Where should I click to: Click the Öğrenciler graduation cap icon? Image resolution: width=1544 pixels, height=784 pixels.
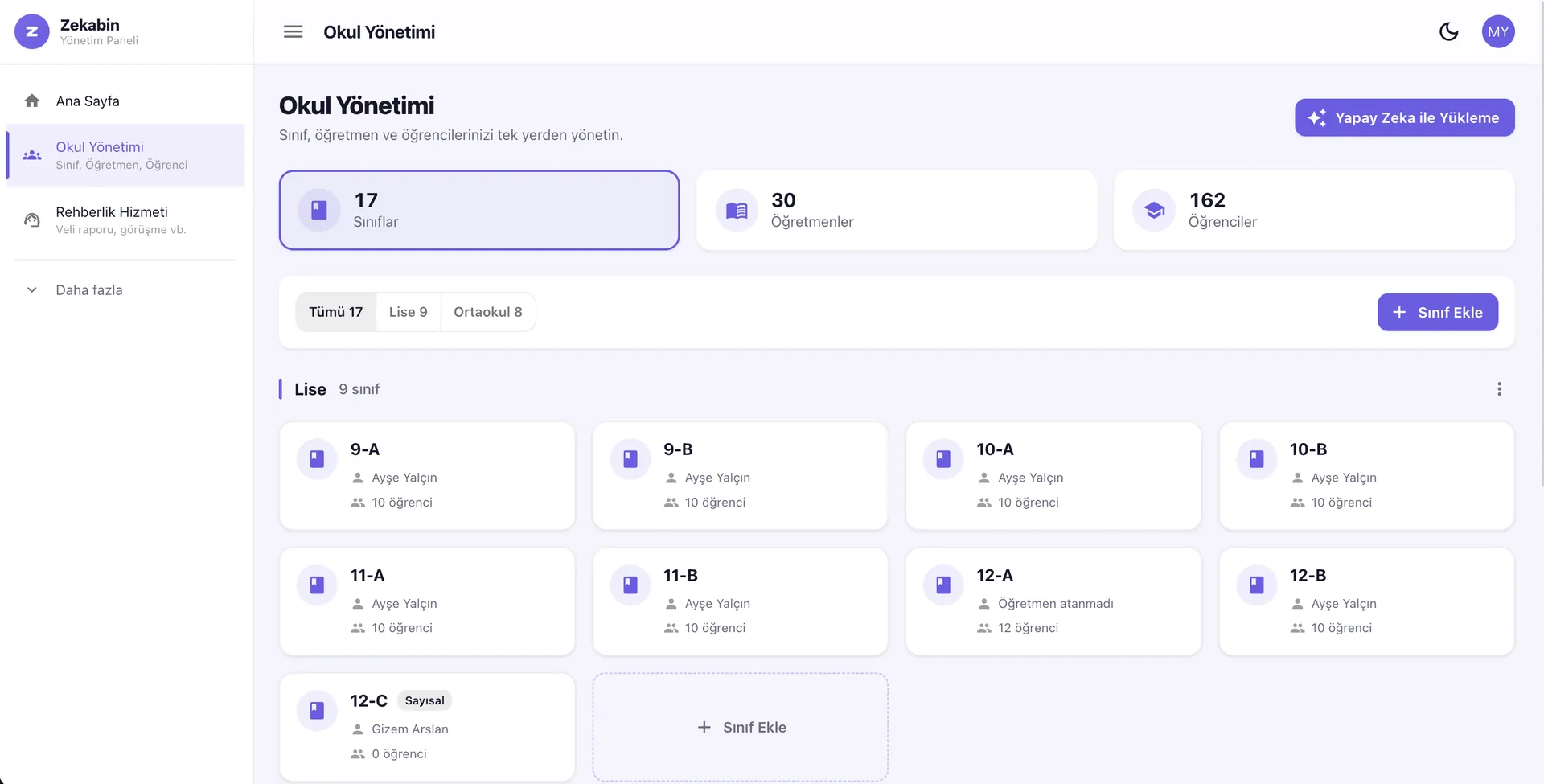(1154, 210)
